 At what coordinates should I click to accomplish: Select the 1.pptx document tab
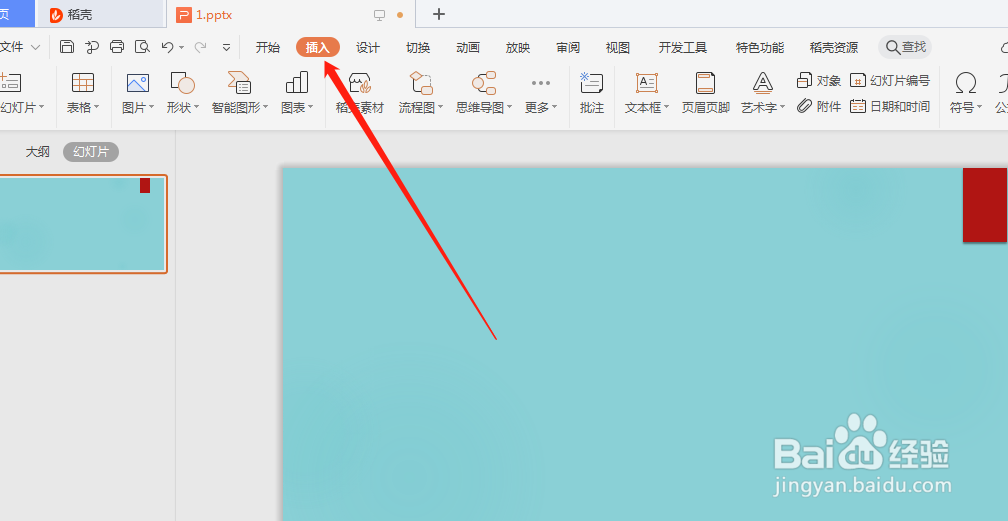coord(291,14)
